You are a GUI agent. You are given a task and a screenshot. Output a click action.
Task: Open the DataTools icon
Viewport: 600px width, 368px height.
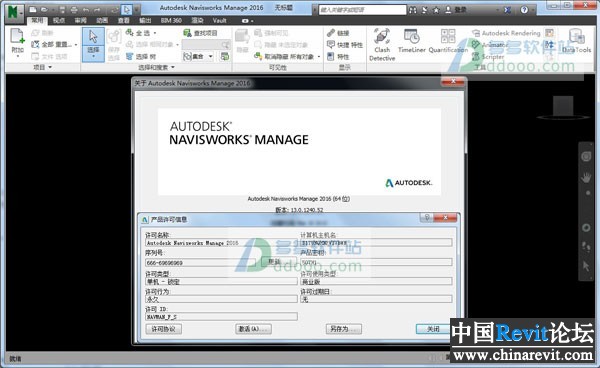[x=577, y=41]
